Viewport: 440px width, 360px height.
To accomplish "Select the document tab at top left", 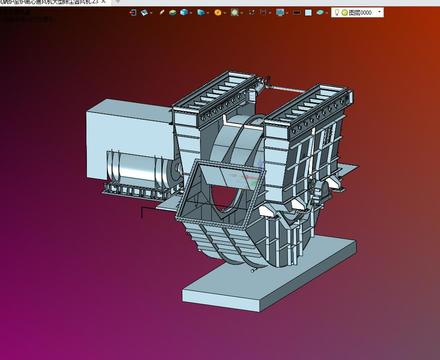I will [53, 2].
